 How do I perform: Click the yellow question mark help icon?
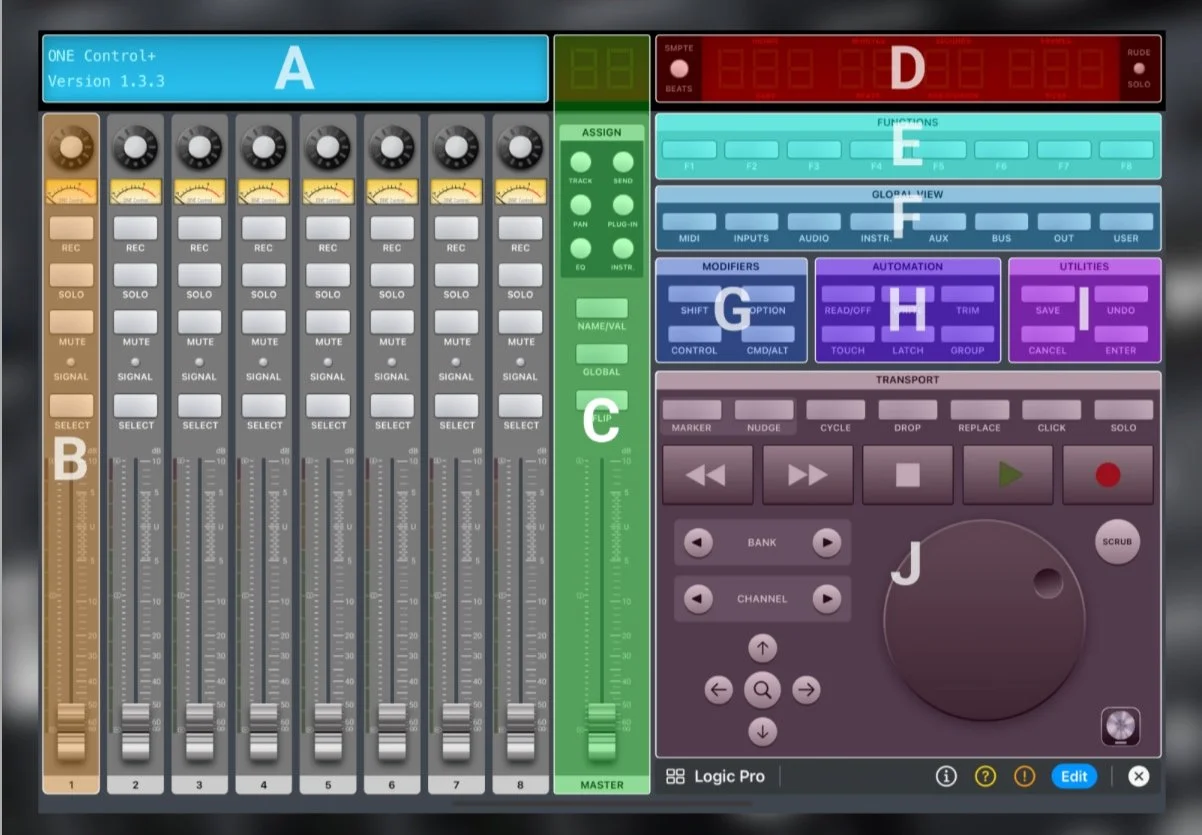pyautogui.click(x=985, y=776)
